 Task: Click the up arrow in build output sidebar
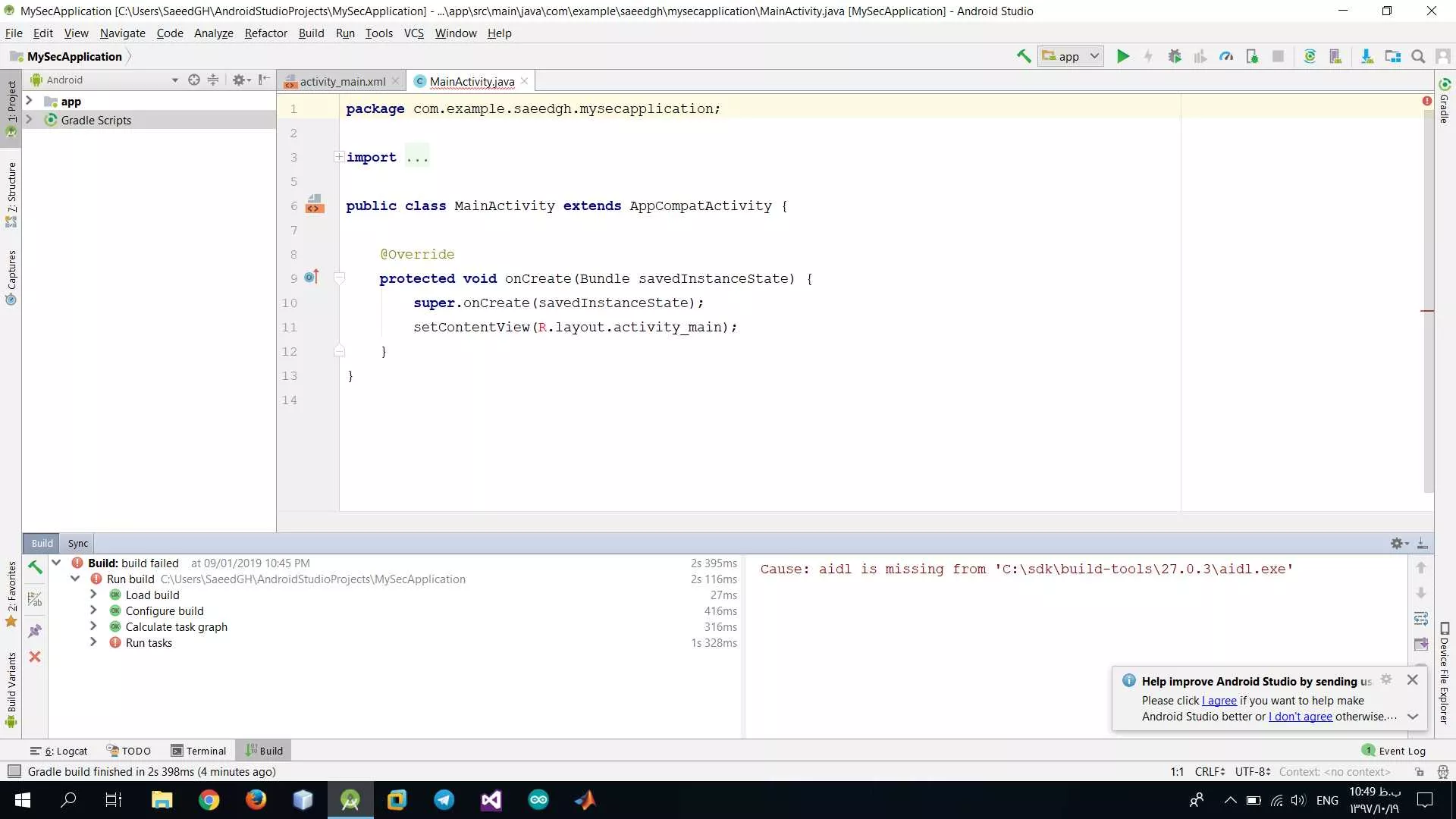pyautogui.click(x=1421, y=567)
